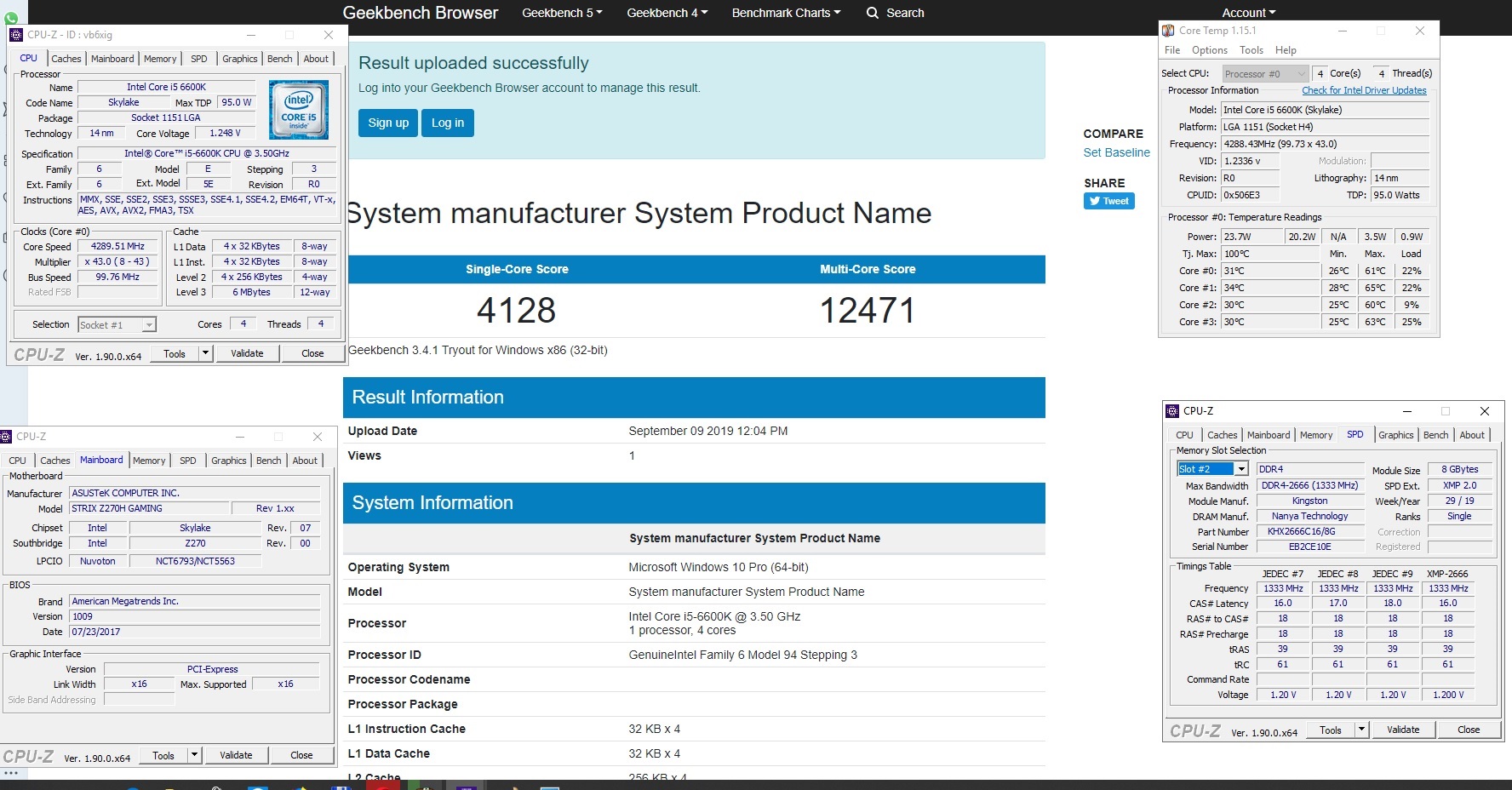Image resolution: width=1512 pixels, height=790 pixels.
Task: Open the Select CPU Processor #0 combo box
Action: (1264, 74)
